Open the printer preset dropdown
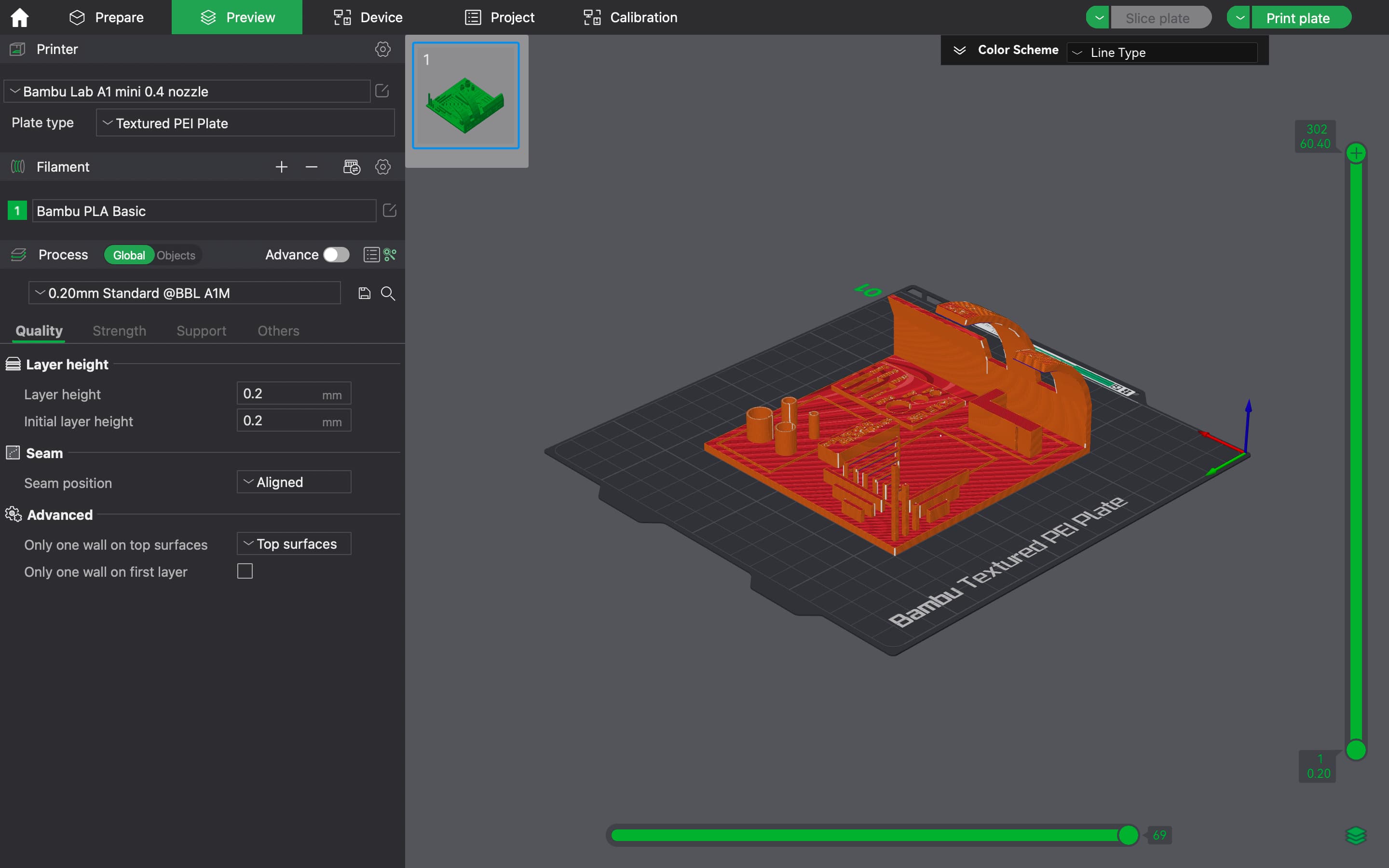 pos(187,91)
